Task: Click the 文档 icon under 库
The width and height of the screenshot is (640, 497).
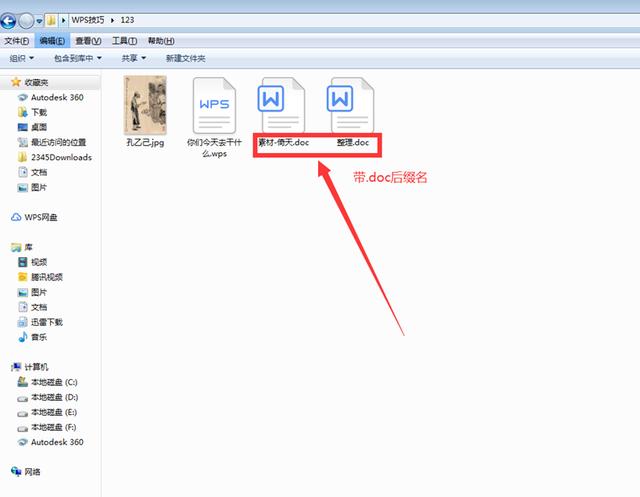Action: click(22, 307)
